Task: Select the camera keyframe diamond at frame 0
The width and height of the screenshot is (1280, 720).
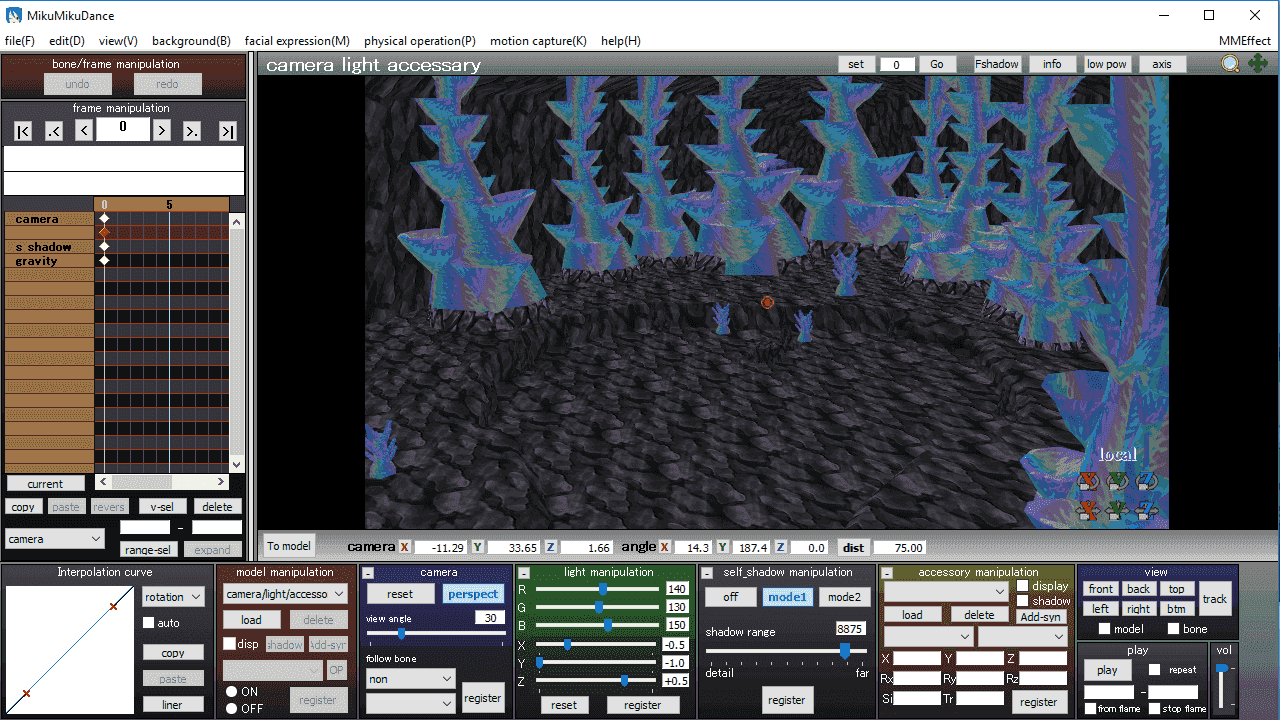Action: click(104, 218)
